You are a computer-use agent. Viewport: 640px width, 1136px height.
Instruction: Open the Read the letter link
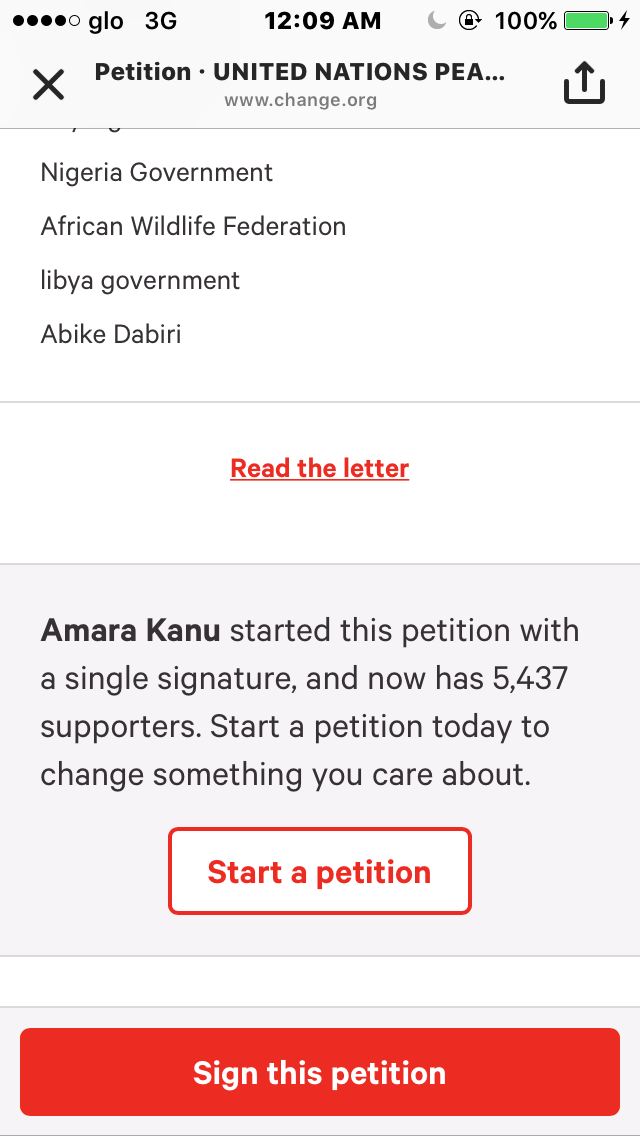point(320,468)
